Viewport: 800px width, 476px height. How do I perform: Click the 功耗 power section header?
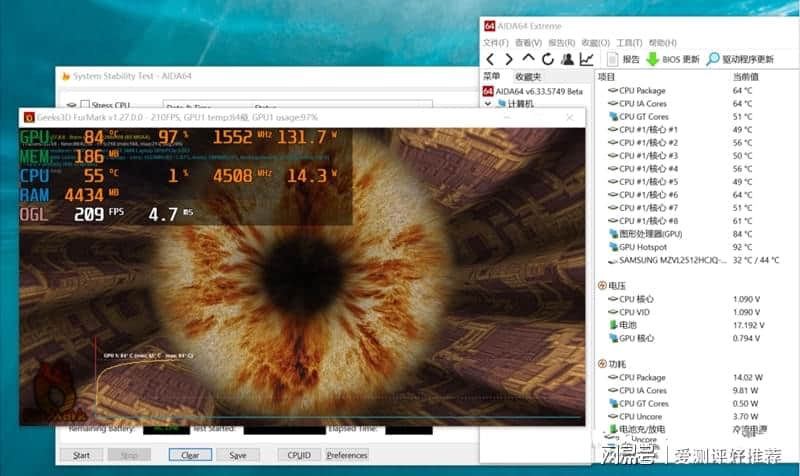[x=612, y=364]
